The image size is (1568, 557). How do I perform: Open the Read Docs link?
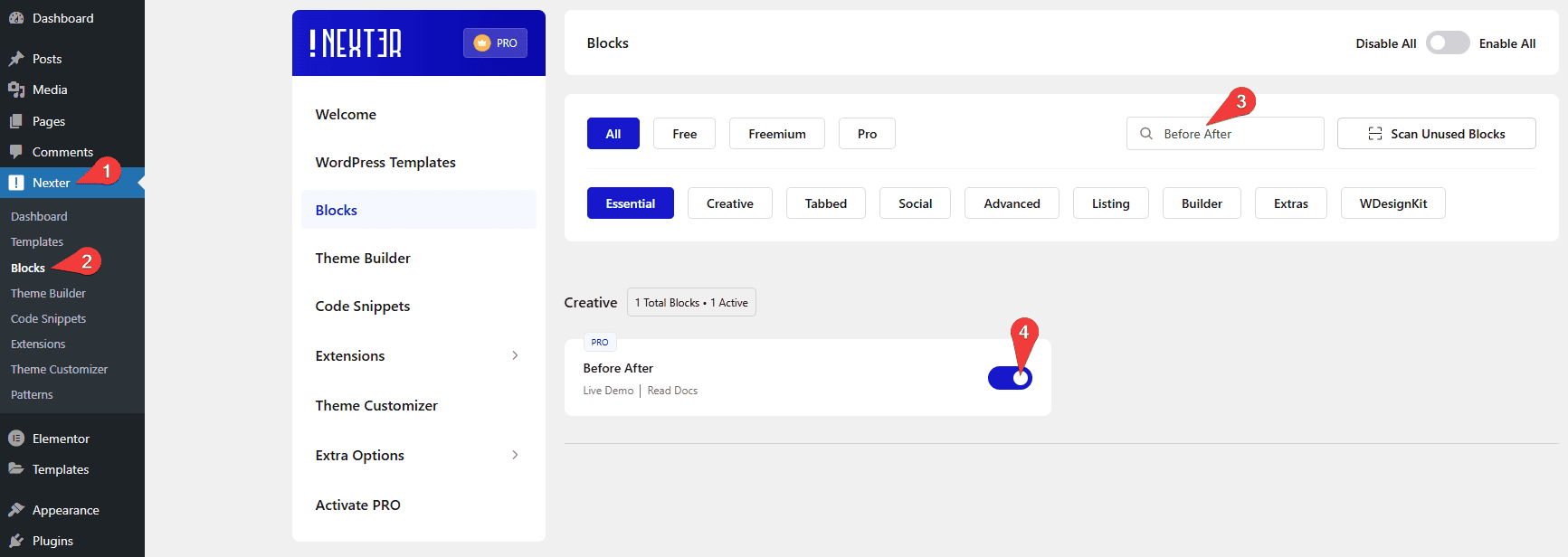[x=672, y=391]
